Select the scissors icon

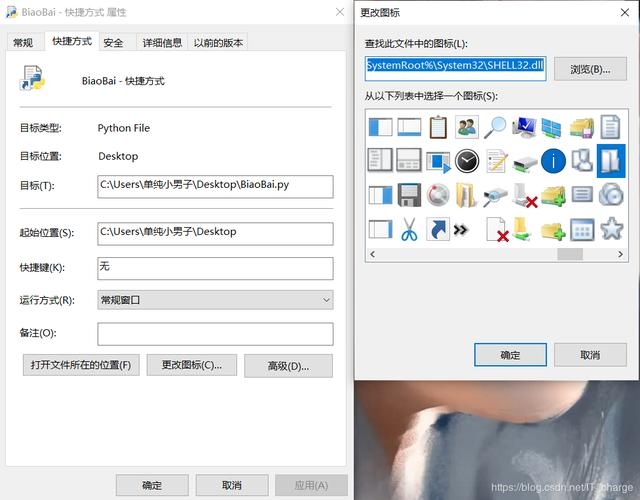pos(409,229)
